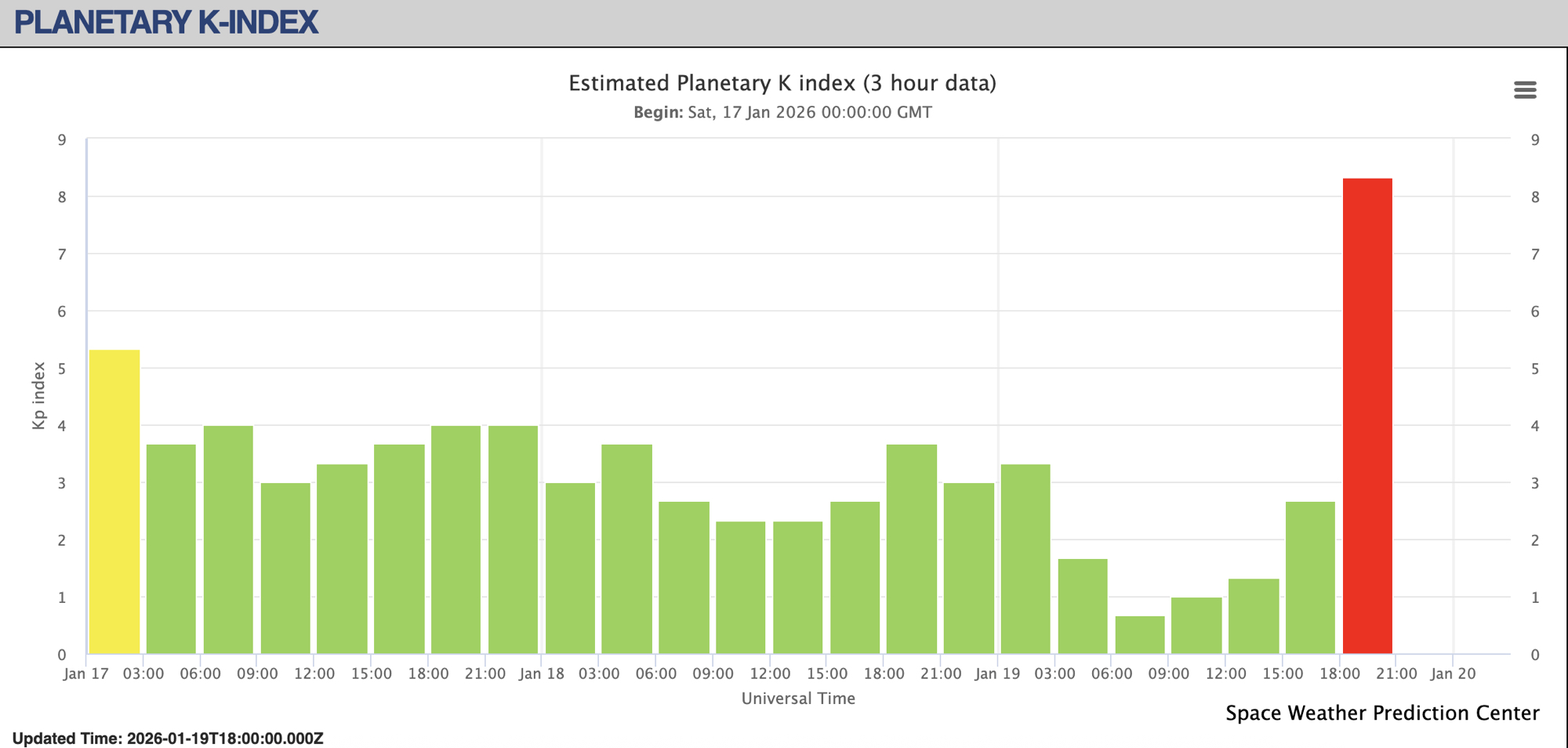Screen dimensions: 1568x748
Task: Open the chart context hamburger menu
Action: (1524, 90)
